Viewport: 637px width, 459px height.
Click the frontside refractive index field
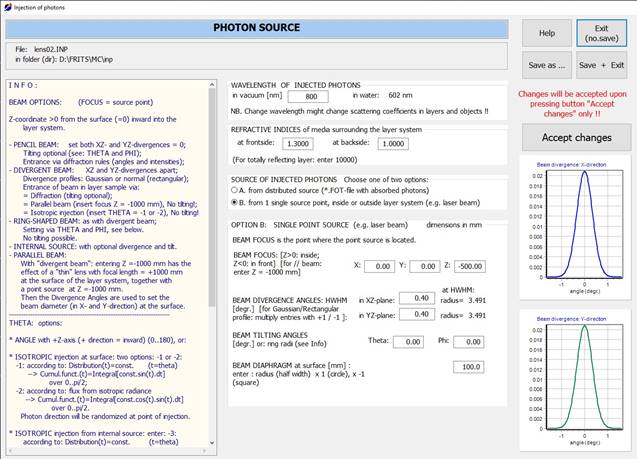298,143
